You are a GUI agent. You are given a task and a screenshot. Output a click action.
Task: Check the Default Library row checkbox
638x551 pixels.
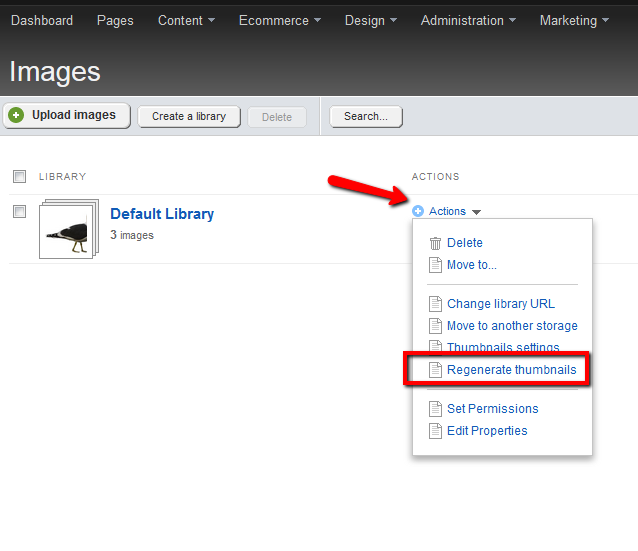(x=20, y=212)
